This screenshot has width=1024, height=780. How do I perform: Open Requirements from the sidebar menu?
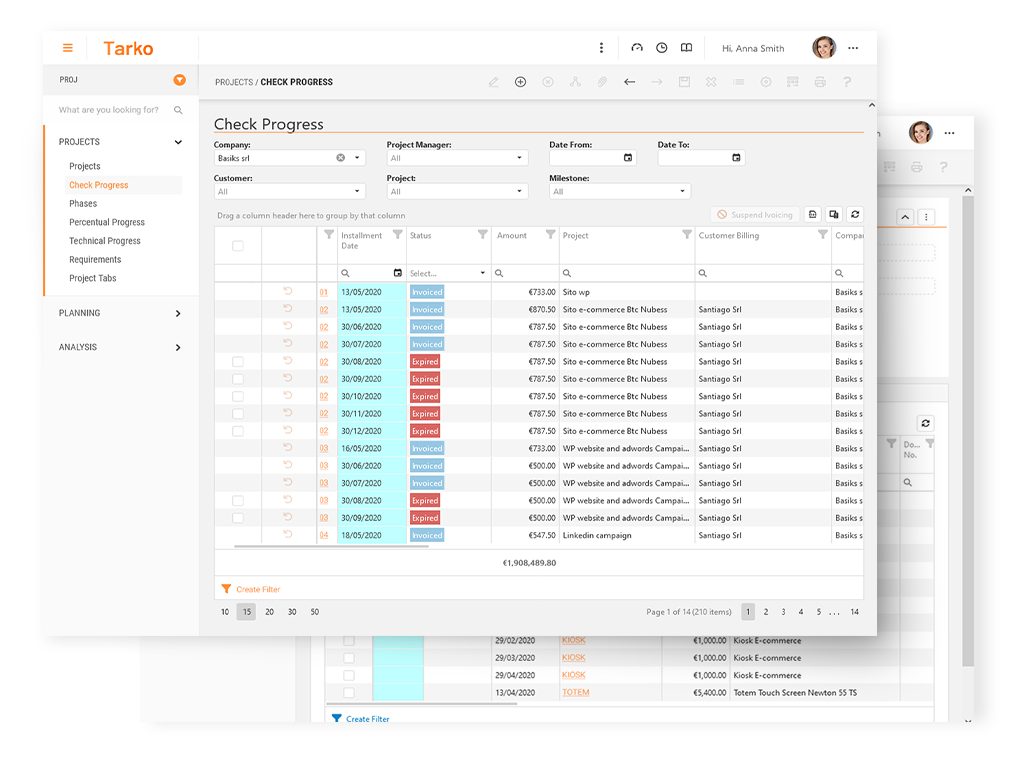(x=95, y=260)
